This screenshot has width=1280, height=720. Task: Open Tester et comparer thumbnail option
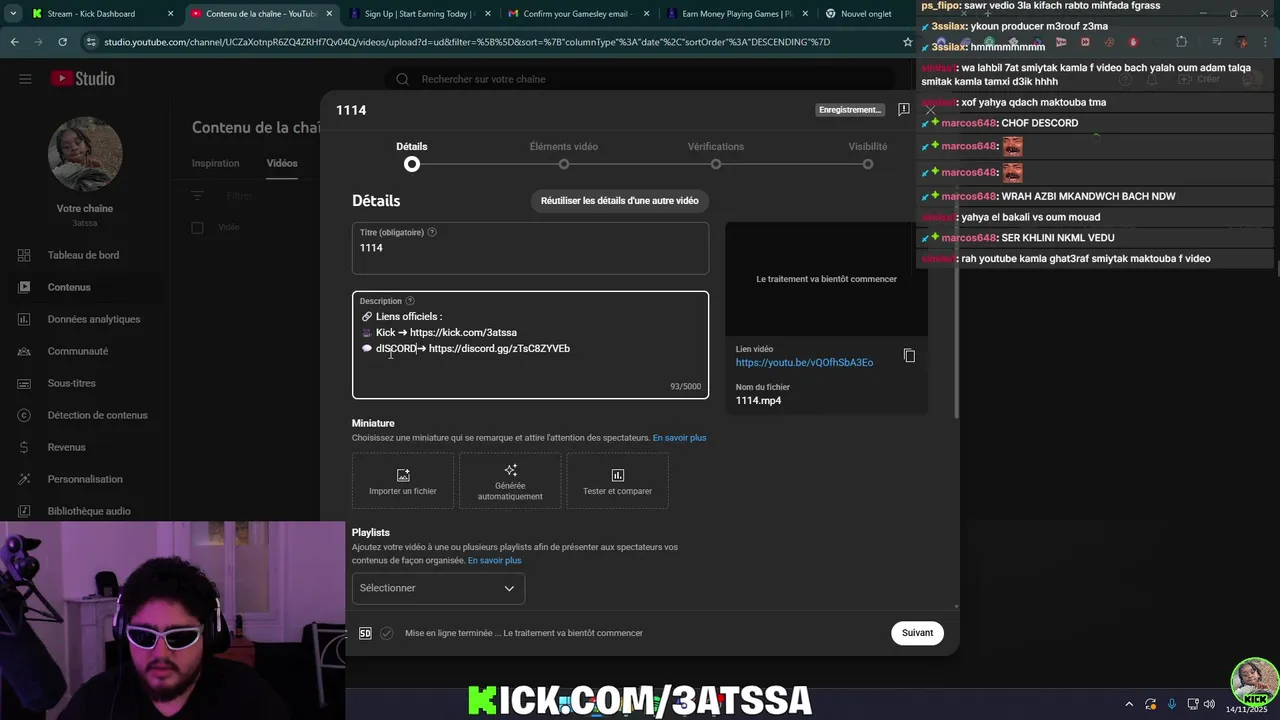(x=617, y=481)
